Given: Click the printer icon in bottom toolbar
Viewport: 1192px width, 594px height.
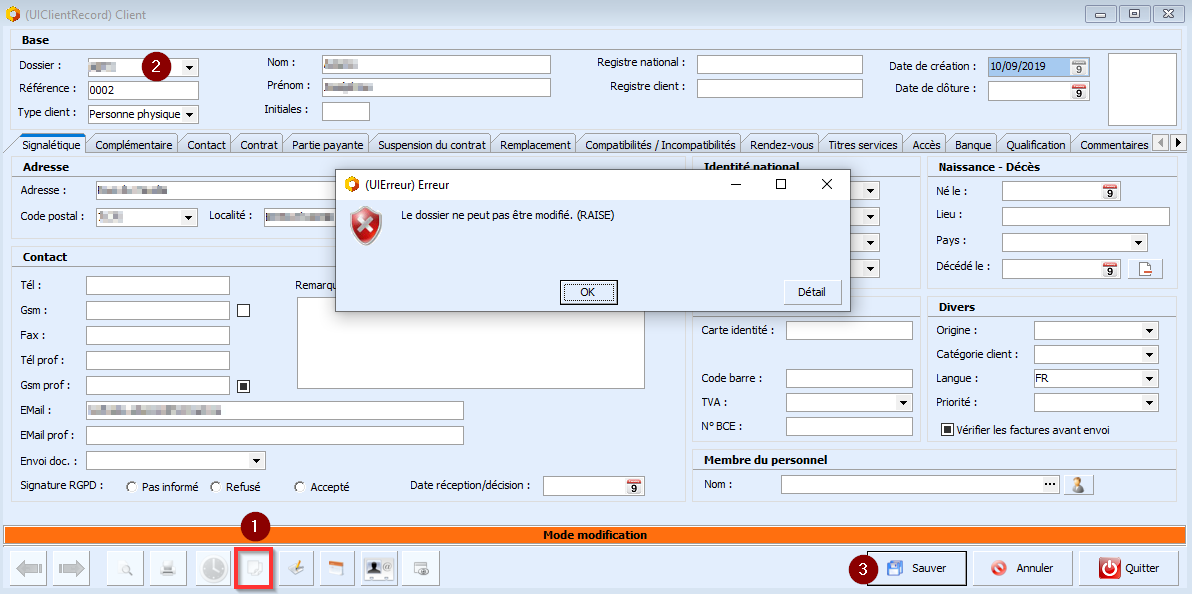Looking at the screenshot, I should 169,569.
